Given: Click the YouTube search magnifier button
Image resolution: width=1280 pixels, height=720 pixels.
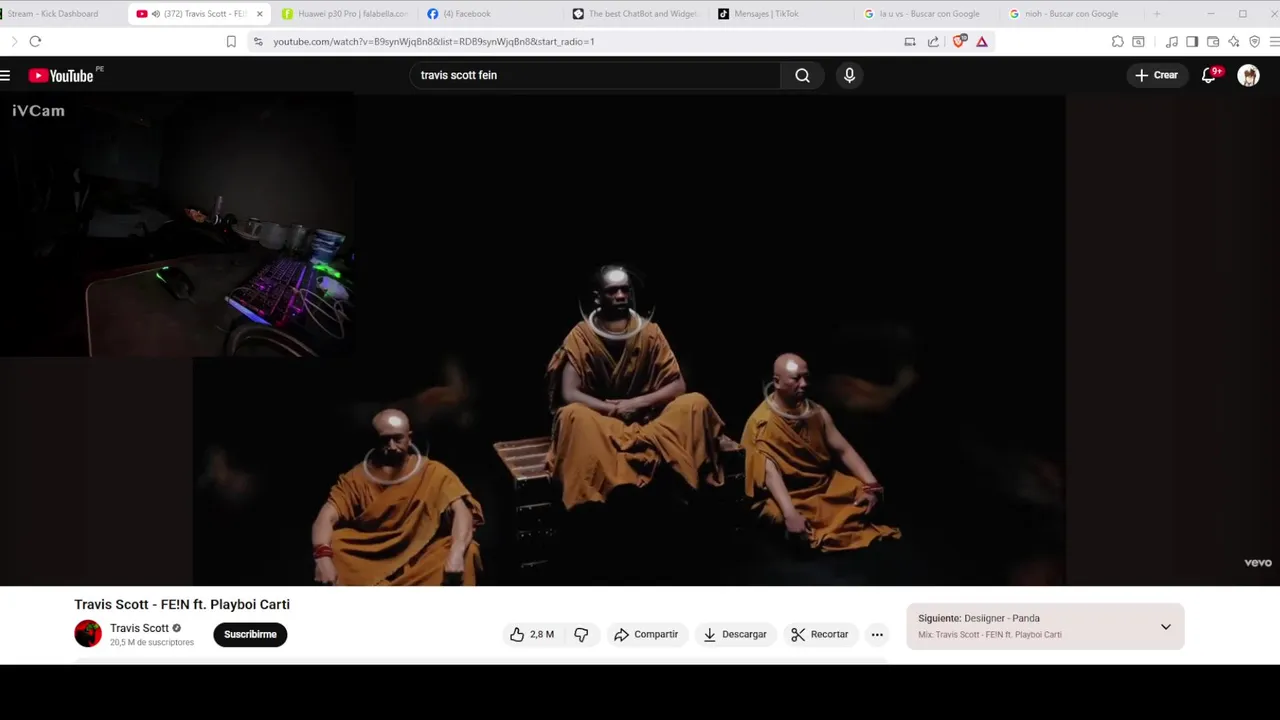Looking at the screenshot, I should 802,75.
